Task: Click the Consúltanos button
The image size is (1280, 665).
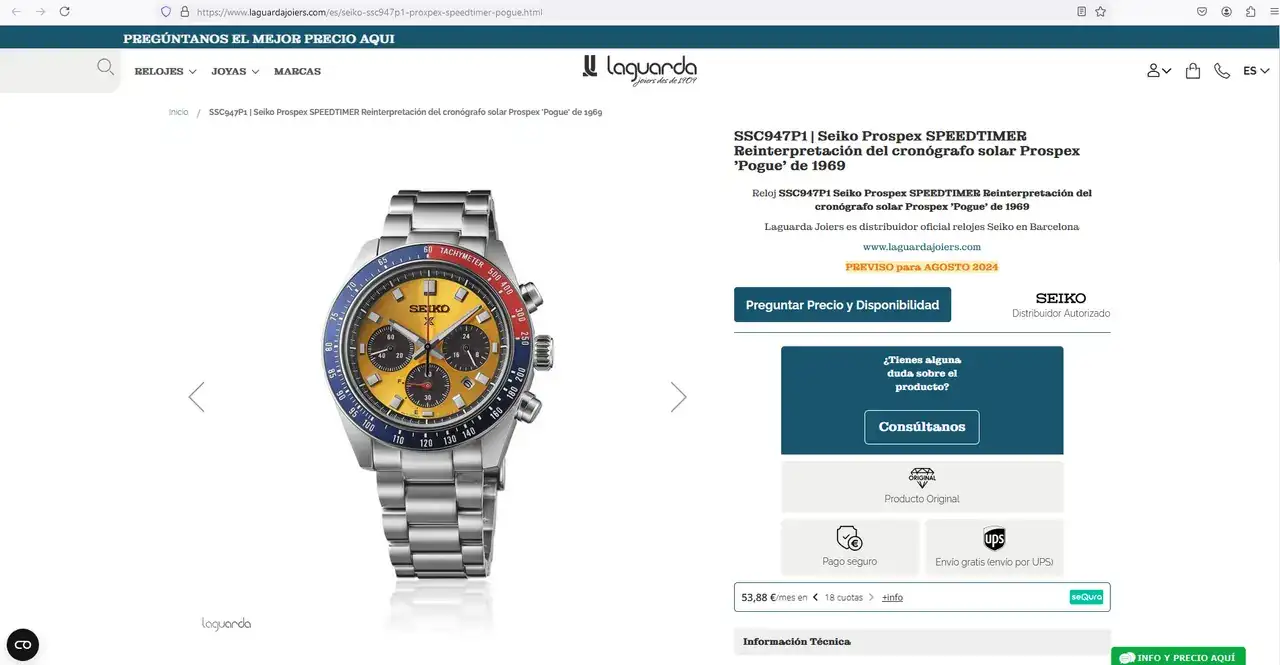Action: (x=922, y=427)
